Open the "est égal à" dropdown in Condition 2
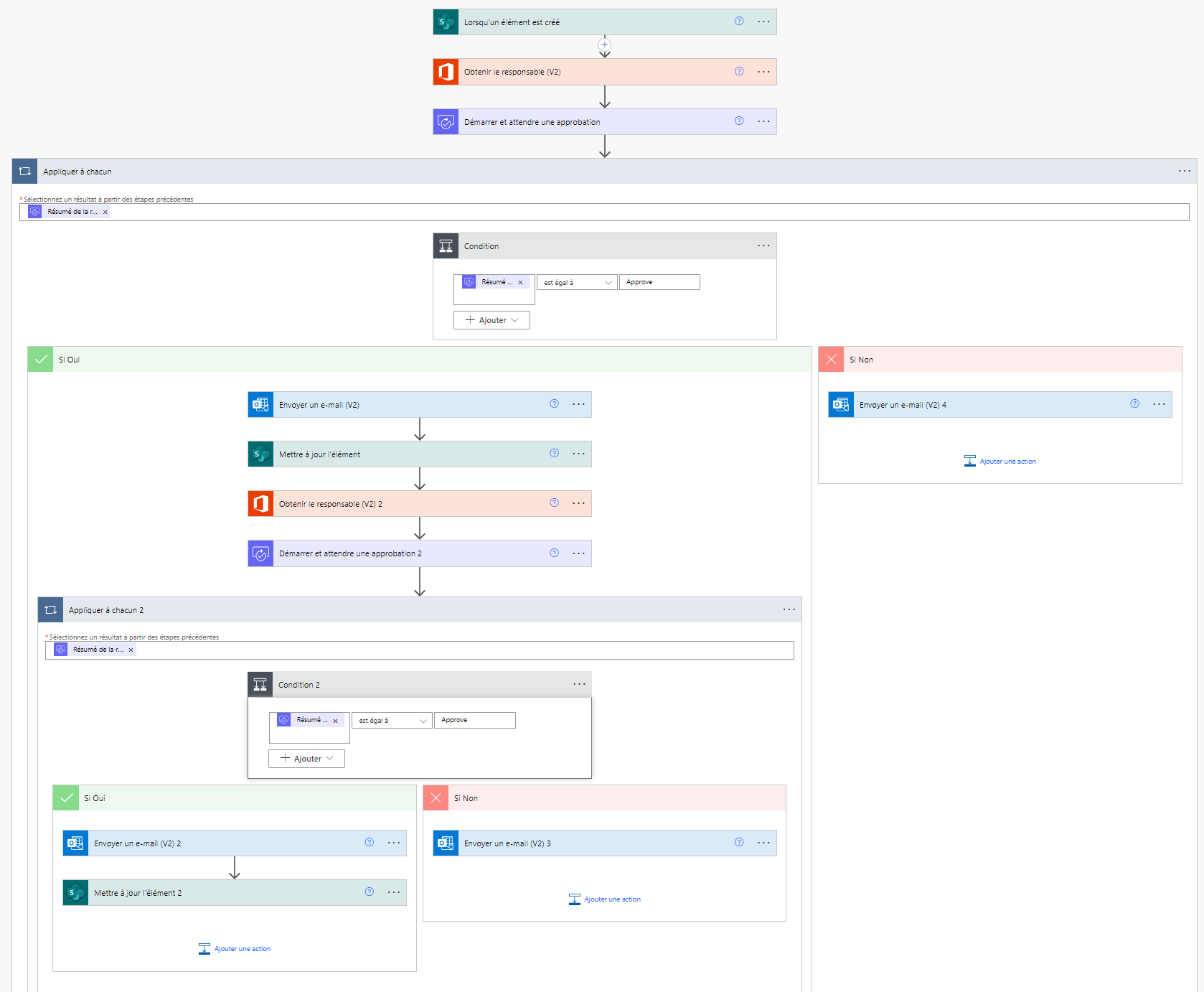This screenshot has width=1204, height=992. [392, 721]
